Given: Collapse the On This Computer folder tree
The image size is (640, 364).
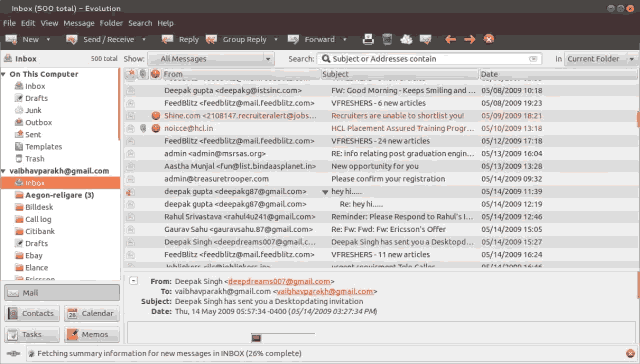Looking at the screenshot, I should tap(4, 74).
